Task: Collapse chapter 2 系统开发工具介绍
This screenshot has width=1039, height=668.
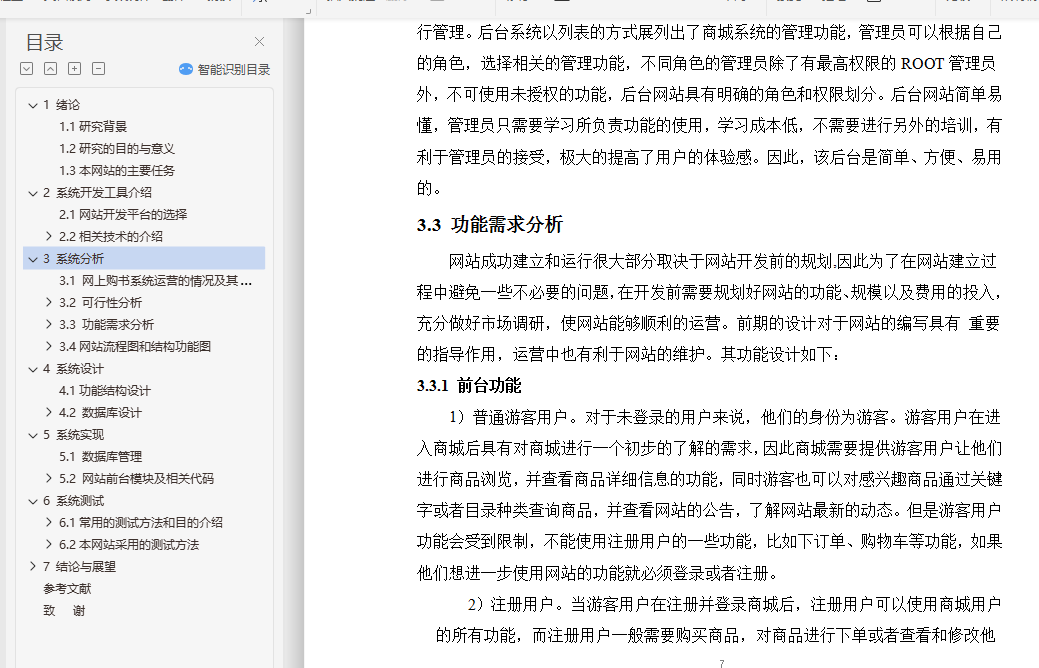Action: coord(32,193)
